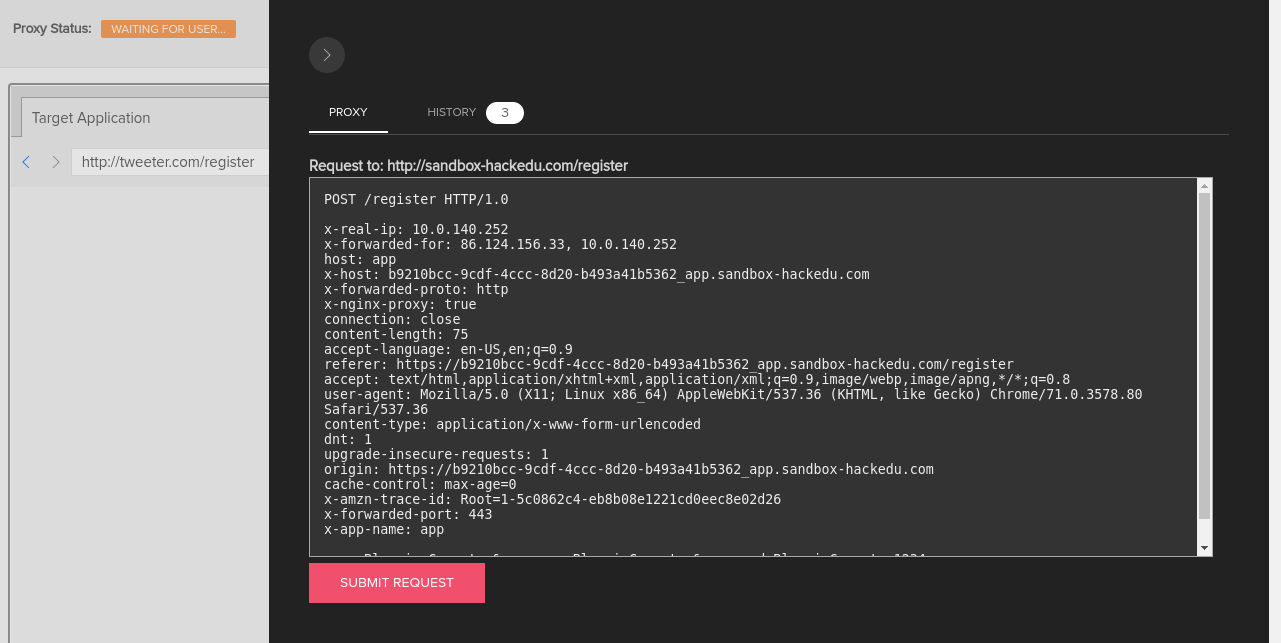Click the user-agent: Mozilla/5.0 line

pos(733,402)
